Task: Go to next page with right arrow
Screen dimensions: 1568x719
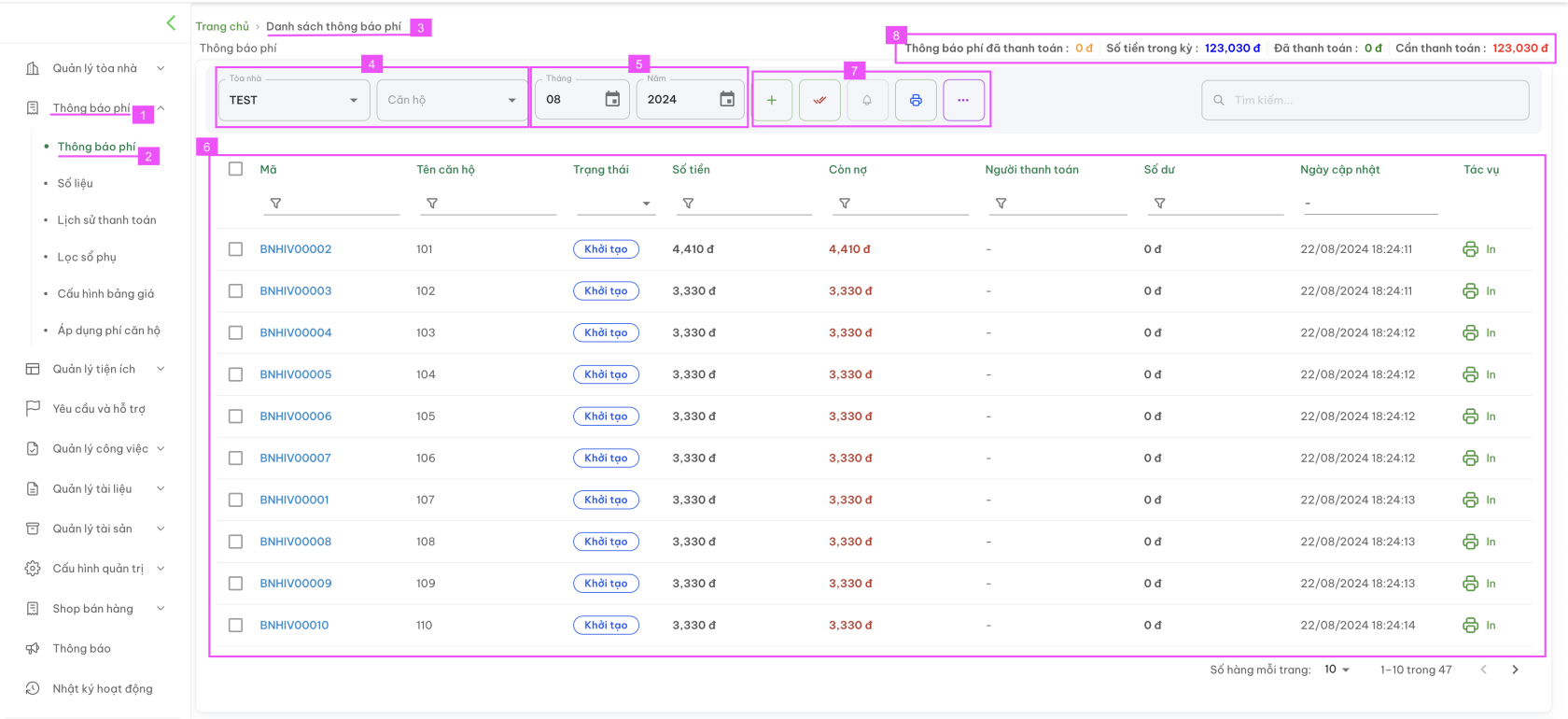Action: (1515, 670)
